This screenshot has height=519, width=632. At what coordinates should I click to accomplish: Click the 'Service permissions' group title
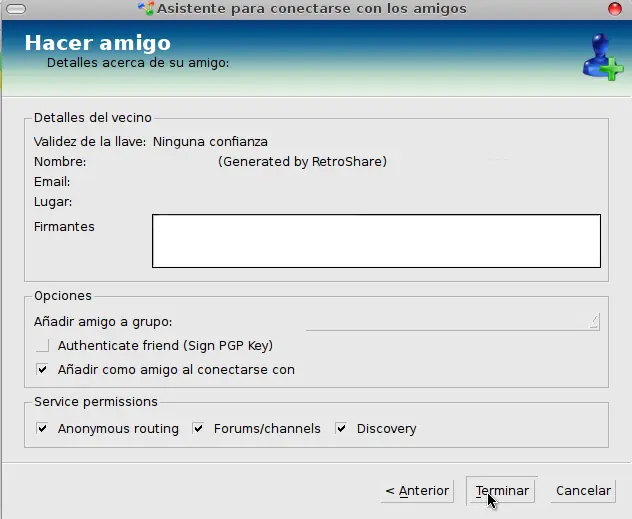96,402
